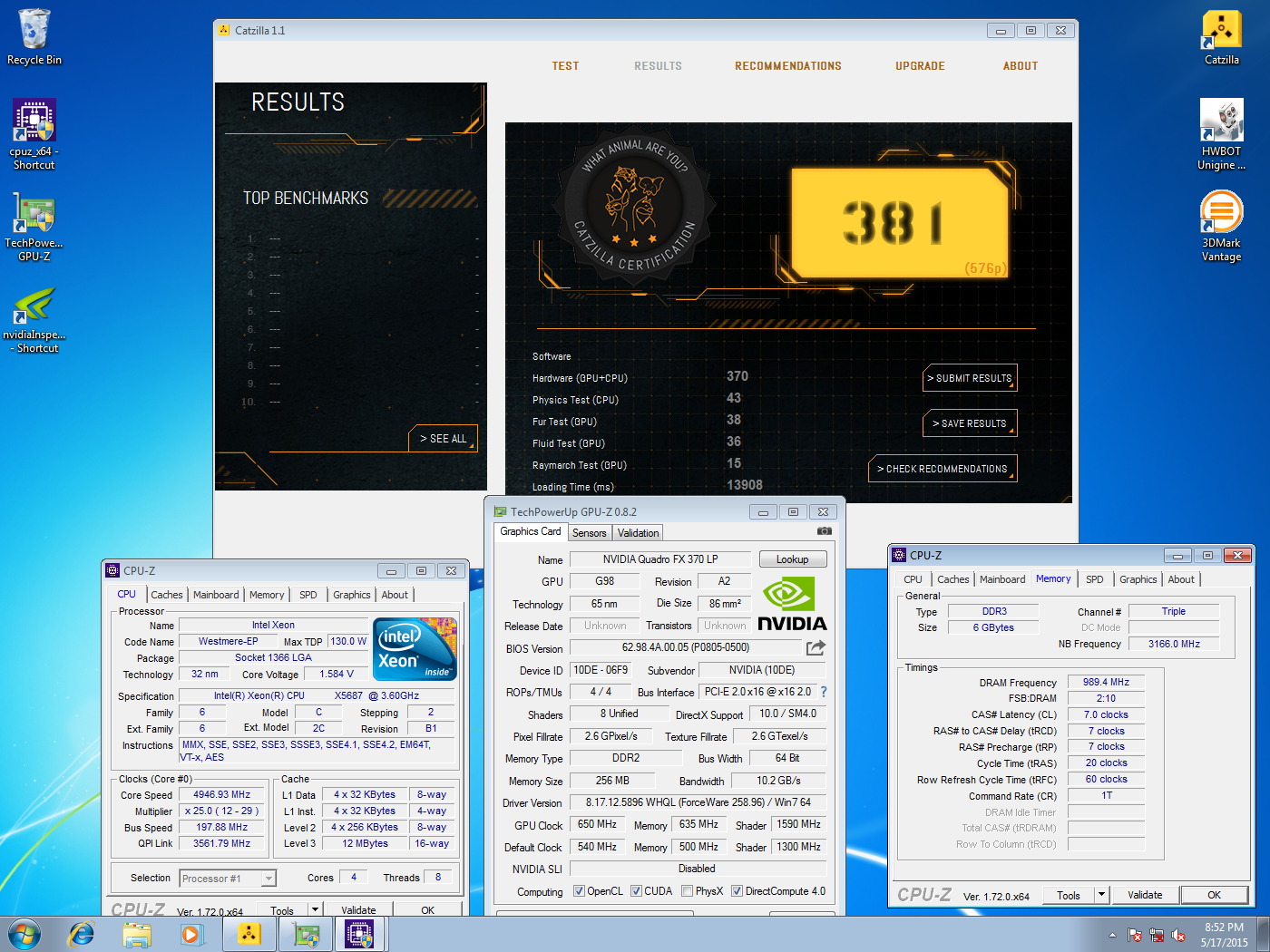The image size is (1270, 952).
Task: Launch Catzilla desktop icon
Action: (1221, 38)
